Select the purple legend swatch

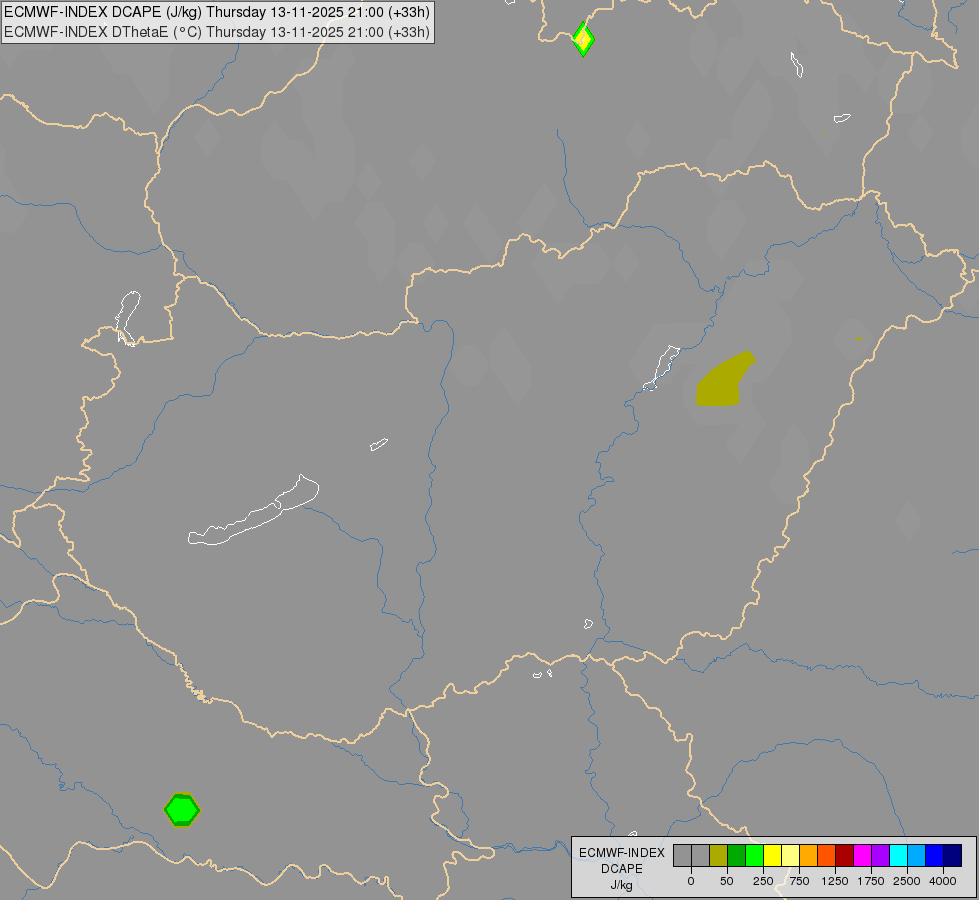881,855
